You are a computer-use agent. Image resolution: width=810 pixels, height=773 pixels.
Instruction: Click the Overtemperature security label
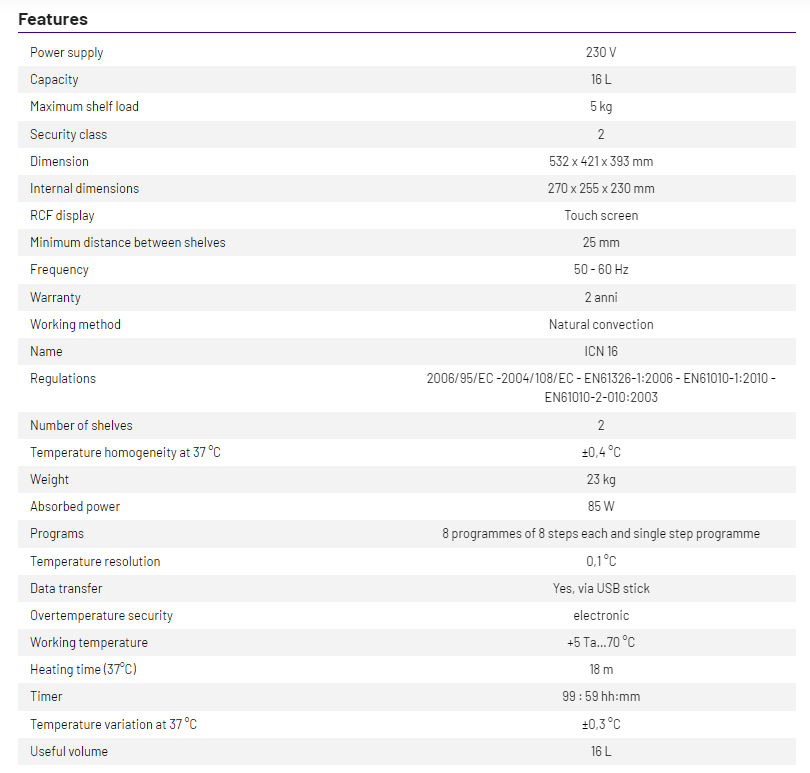(101, 615)
